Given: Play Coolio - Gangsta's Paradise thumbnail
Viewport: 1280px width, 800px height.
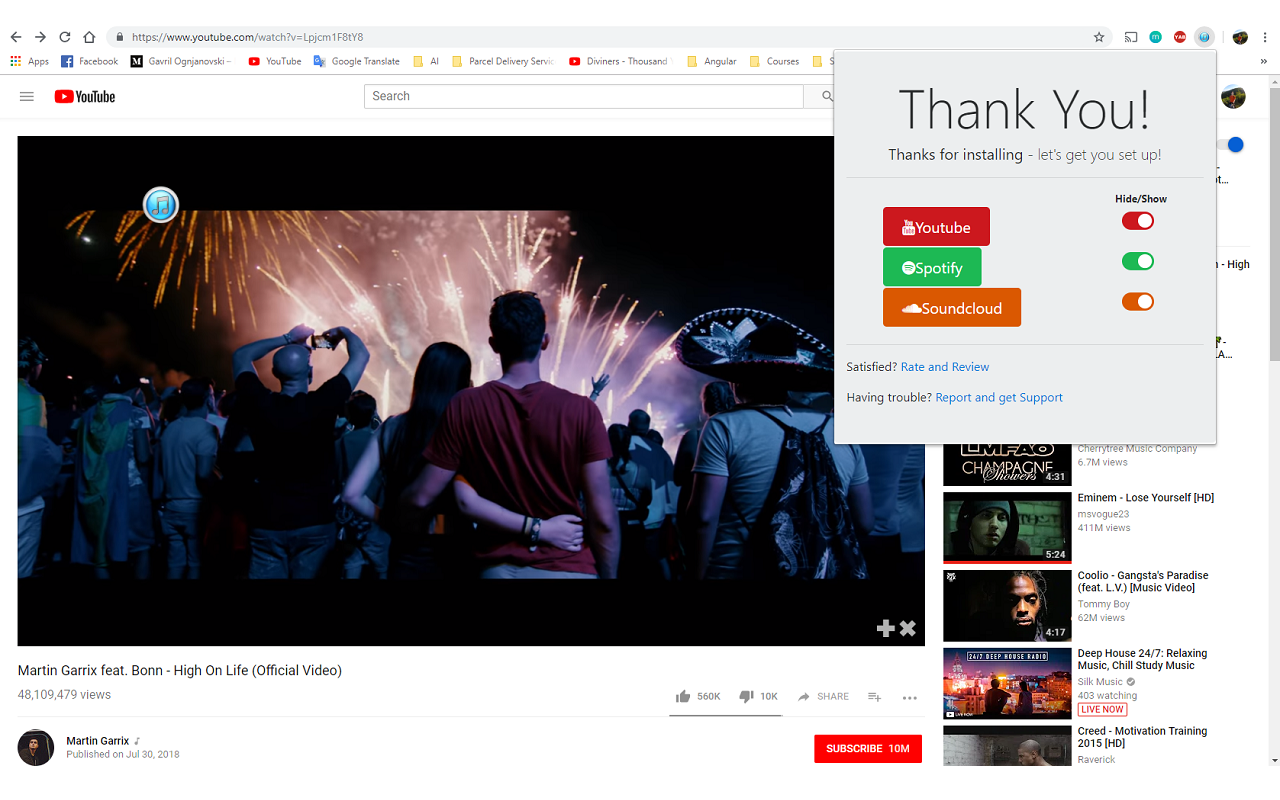Looking at the screenshot, I should point(1007,605).
